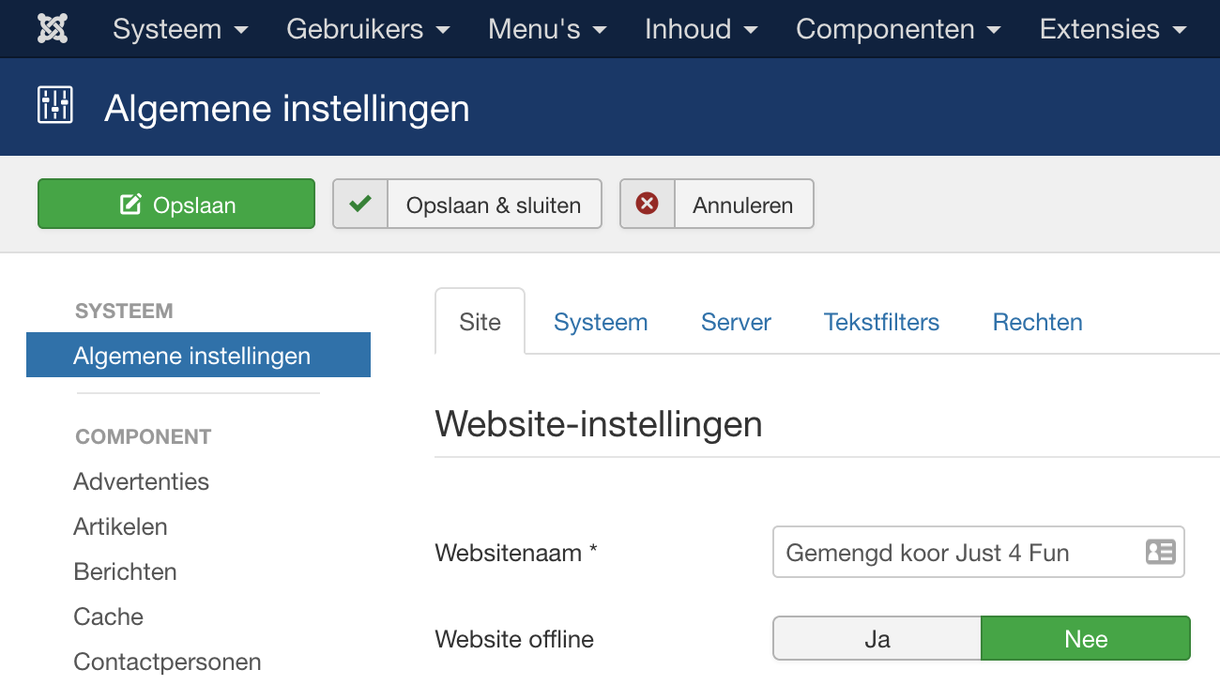Image resolution: width=1220 pixels, height=685 pixels.
Task: Open Contactpersonen in the sidebar
Action: (x=167, y=661)
